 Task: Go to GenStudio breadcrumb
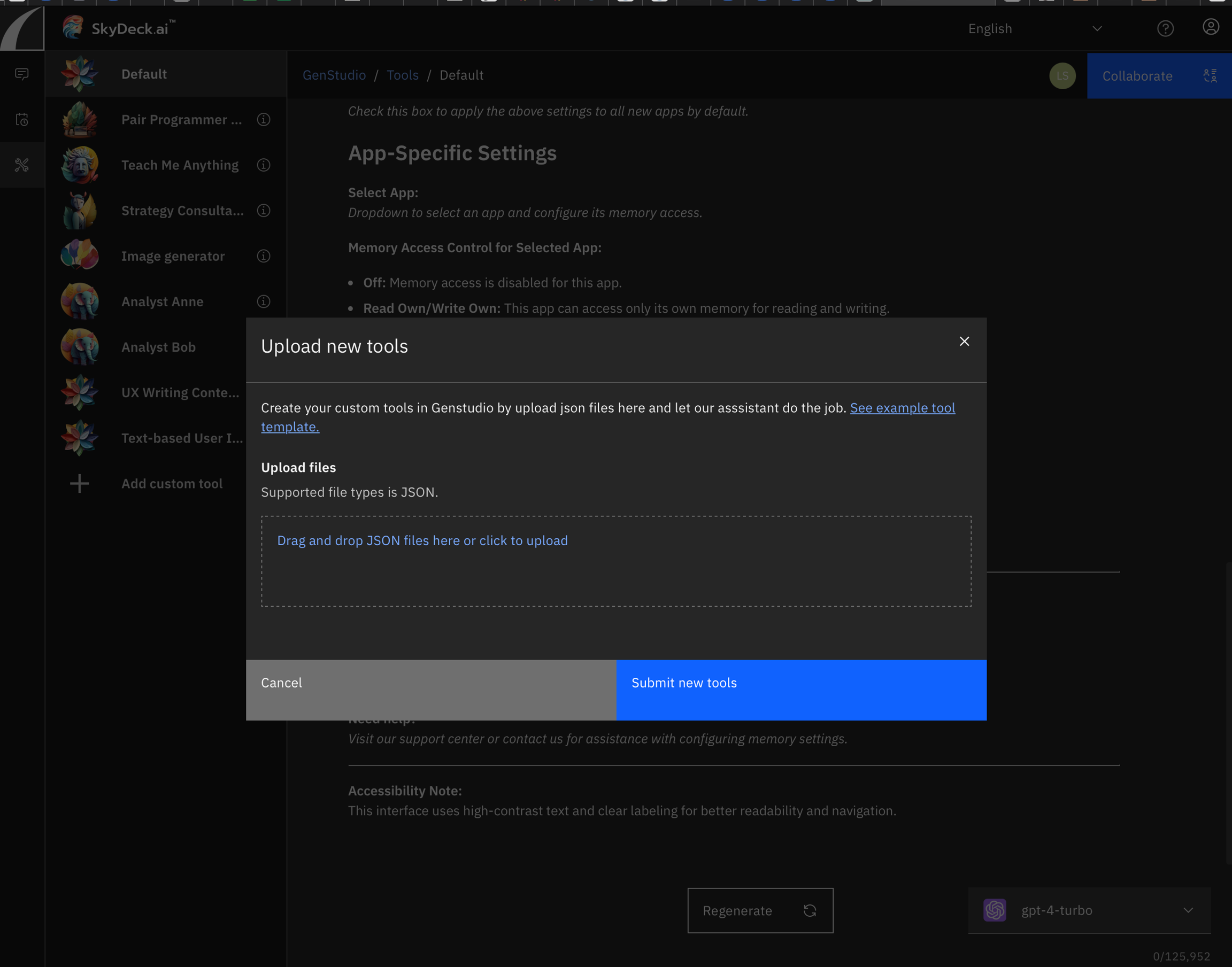pyautogui.click(x=334, y=75)
